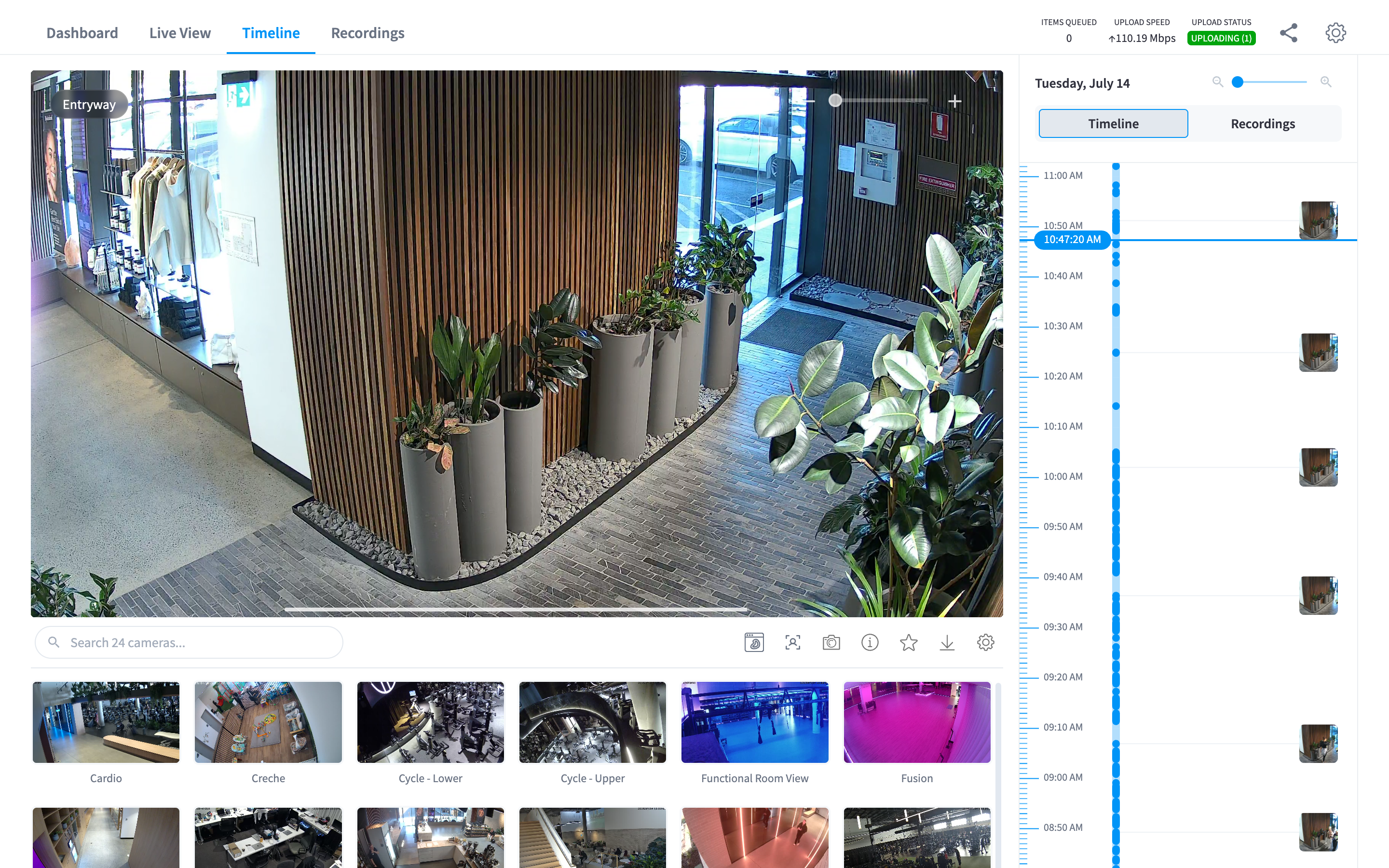
Task: Download footage with download arrow icon
Action: [x=947, y=642]
